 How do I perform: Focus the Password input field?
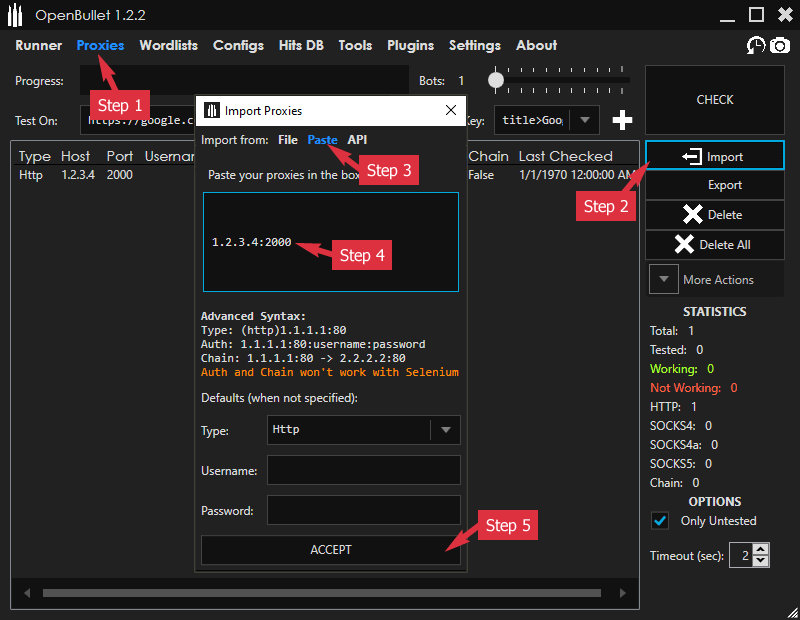point(364,510)
